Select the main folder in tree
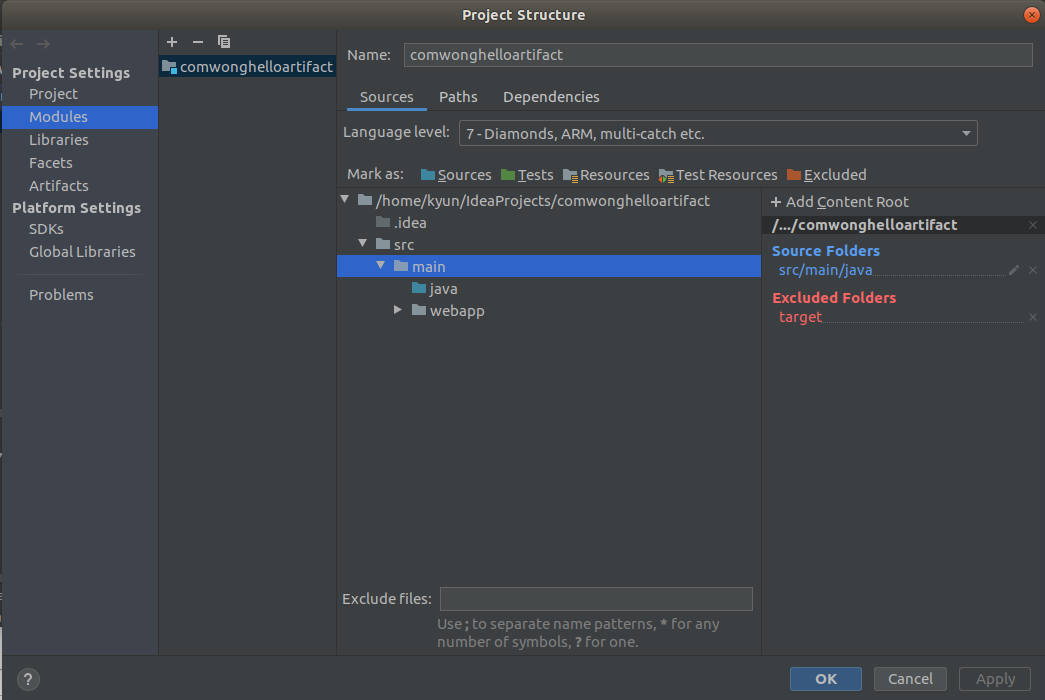Viewport: 1045px width, 700px height. pyautogui.click(x=549, y=267)
